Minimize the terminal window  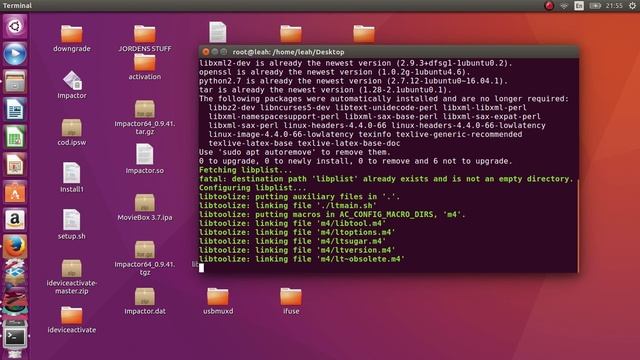[x=215, y=52]
